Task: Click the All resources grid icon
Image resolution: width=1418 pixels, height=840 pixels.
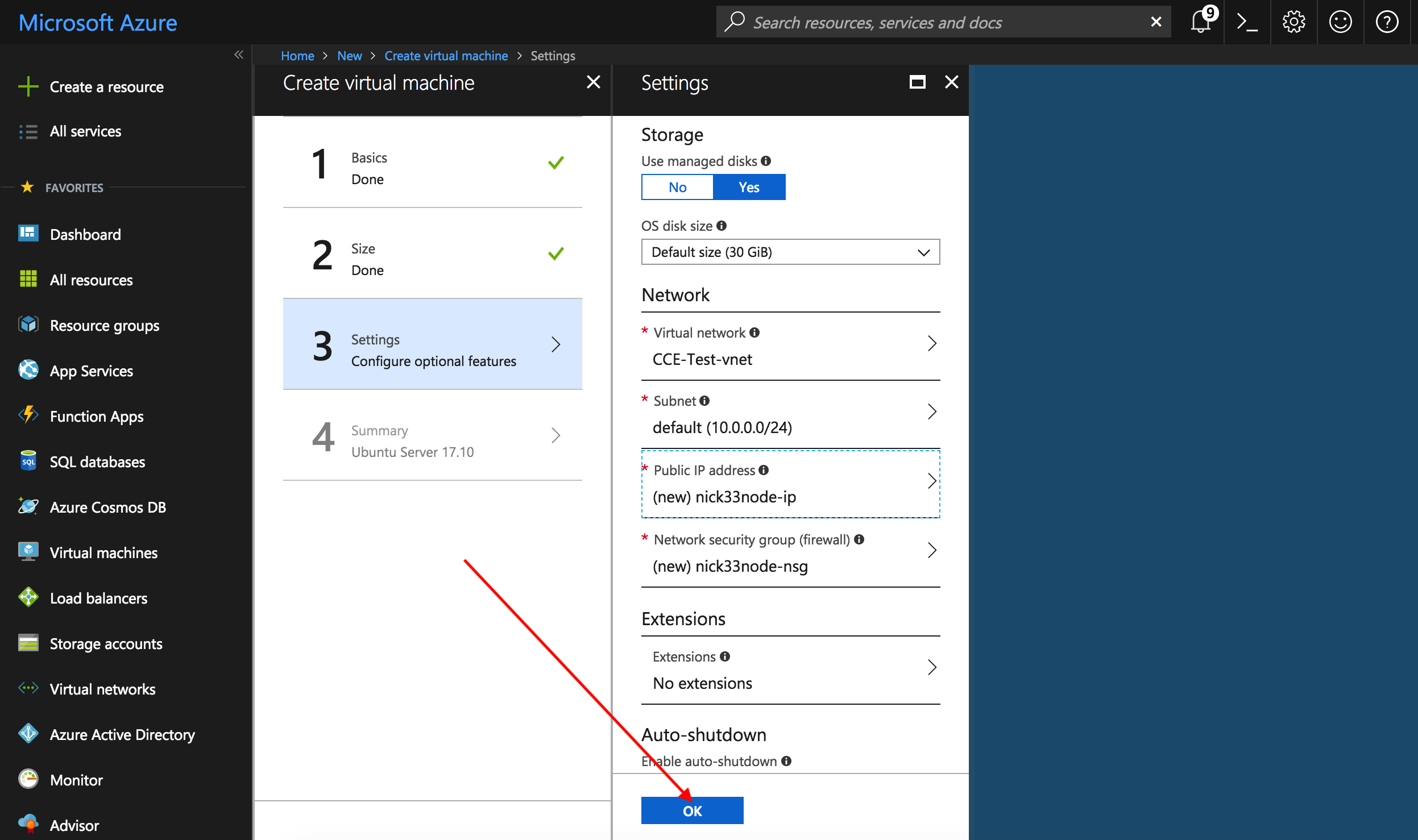Action: pos(28,279)
